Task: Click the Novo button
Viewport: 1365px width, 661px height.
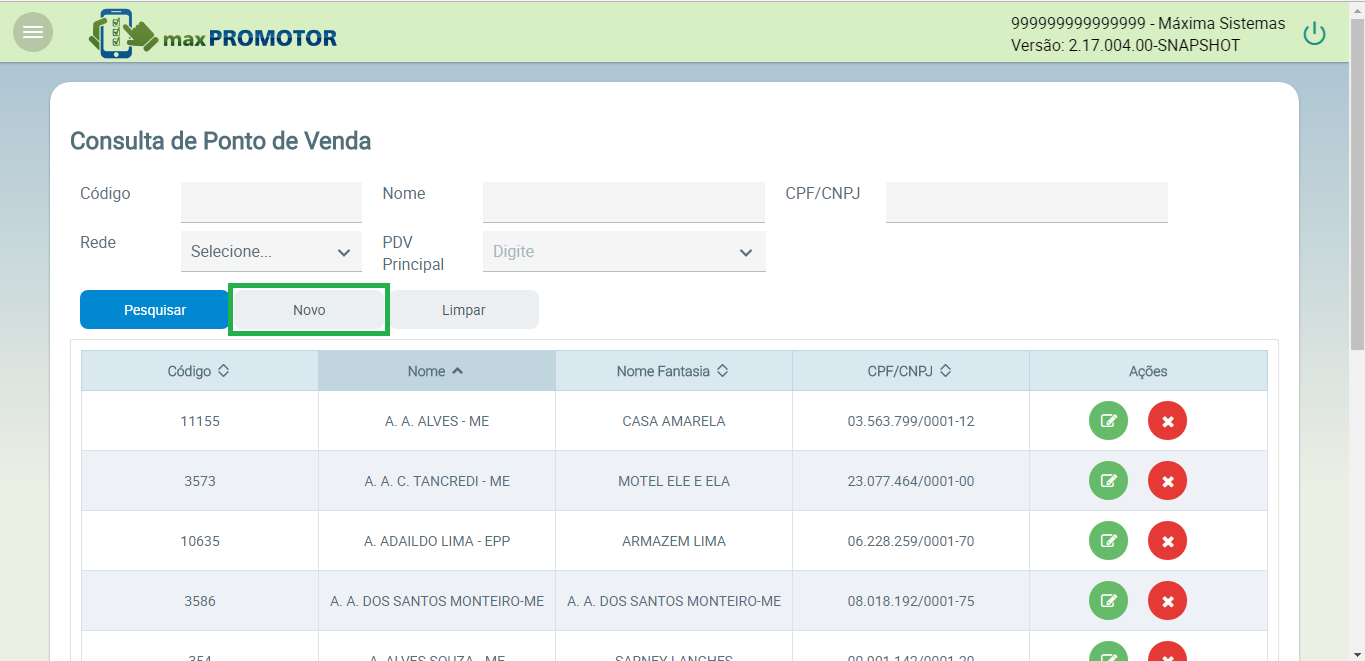Action: (309, 310)
